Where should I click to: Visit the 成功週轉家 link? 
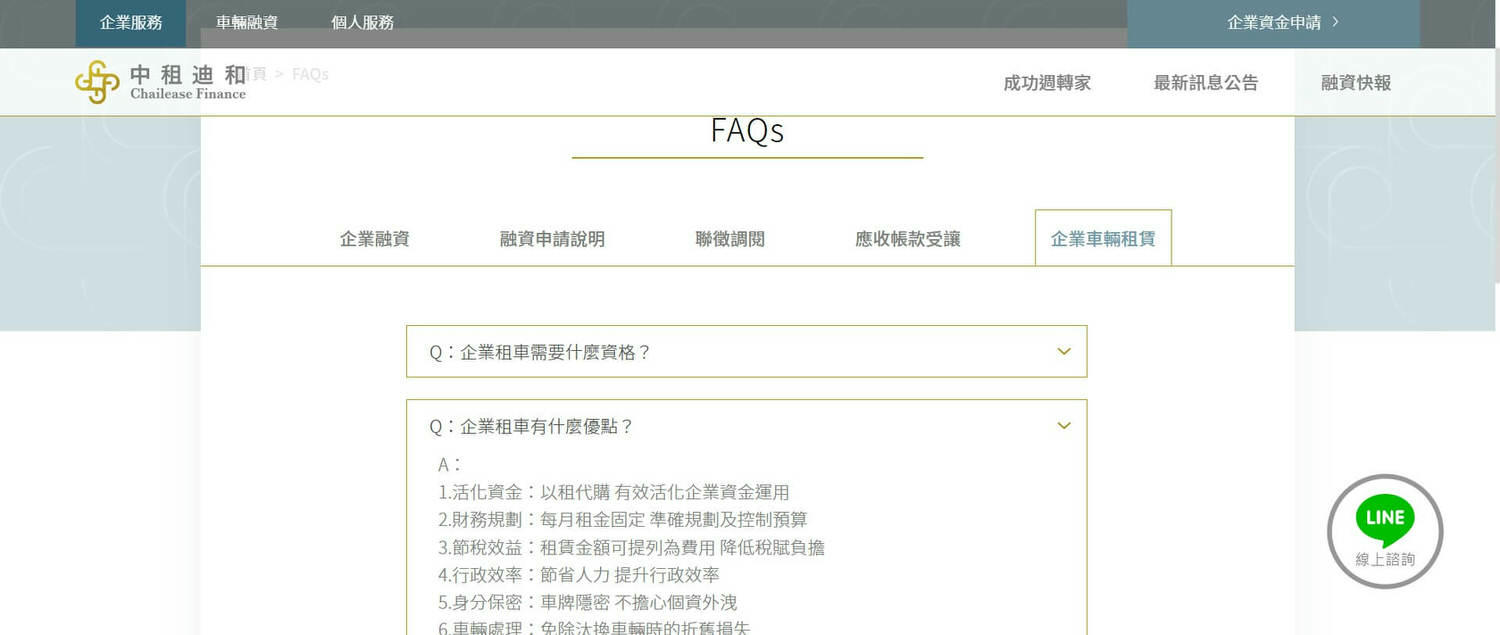[x=1047, y=84]
